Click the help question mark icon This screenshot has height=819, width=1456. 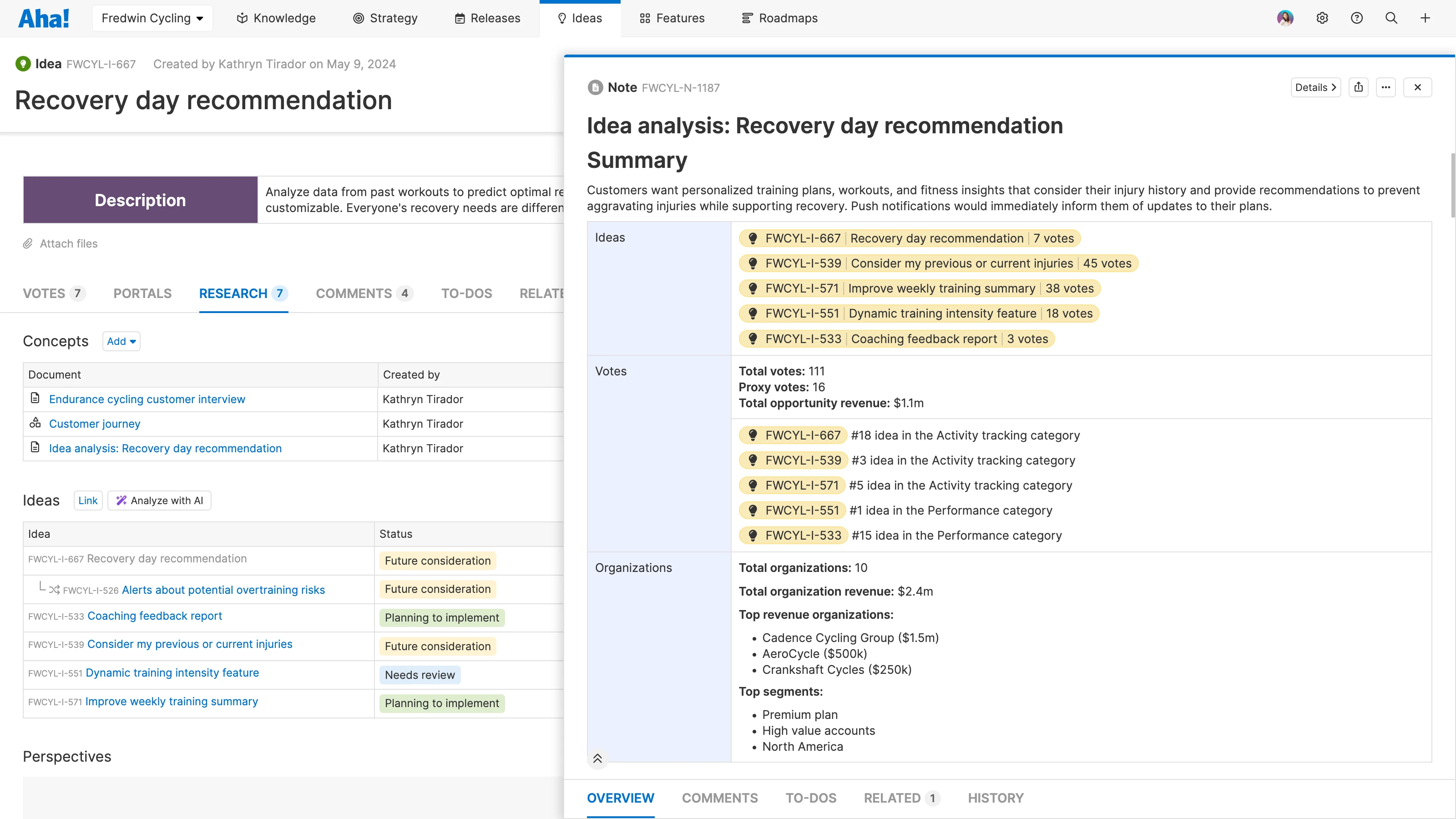[x=1356, y=18]
